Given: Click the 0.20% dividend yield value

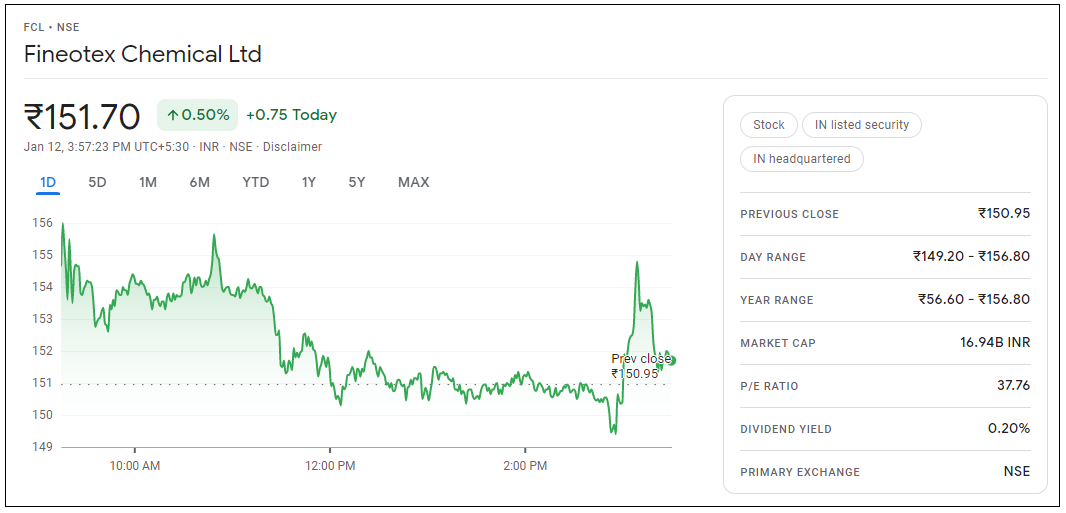Looking at the screenshot, I should pyautogui.click(x=1009, y=429).
